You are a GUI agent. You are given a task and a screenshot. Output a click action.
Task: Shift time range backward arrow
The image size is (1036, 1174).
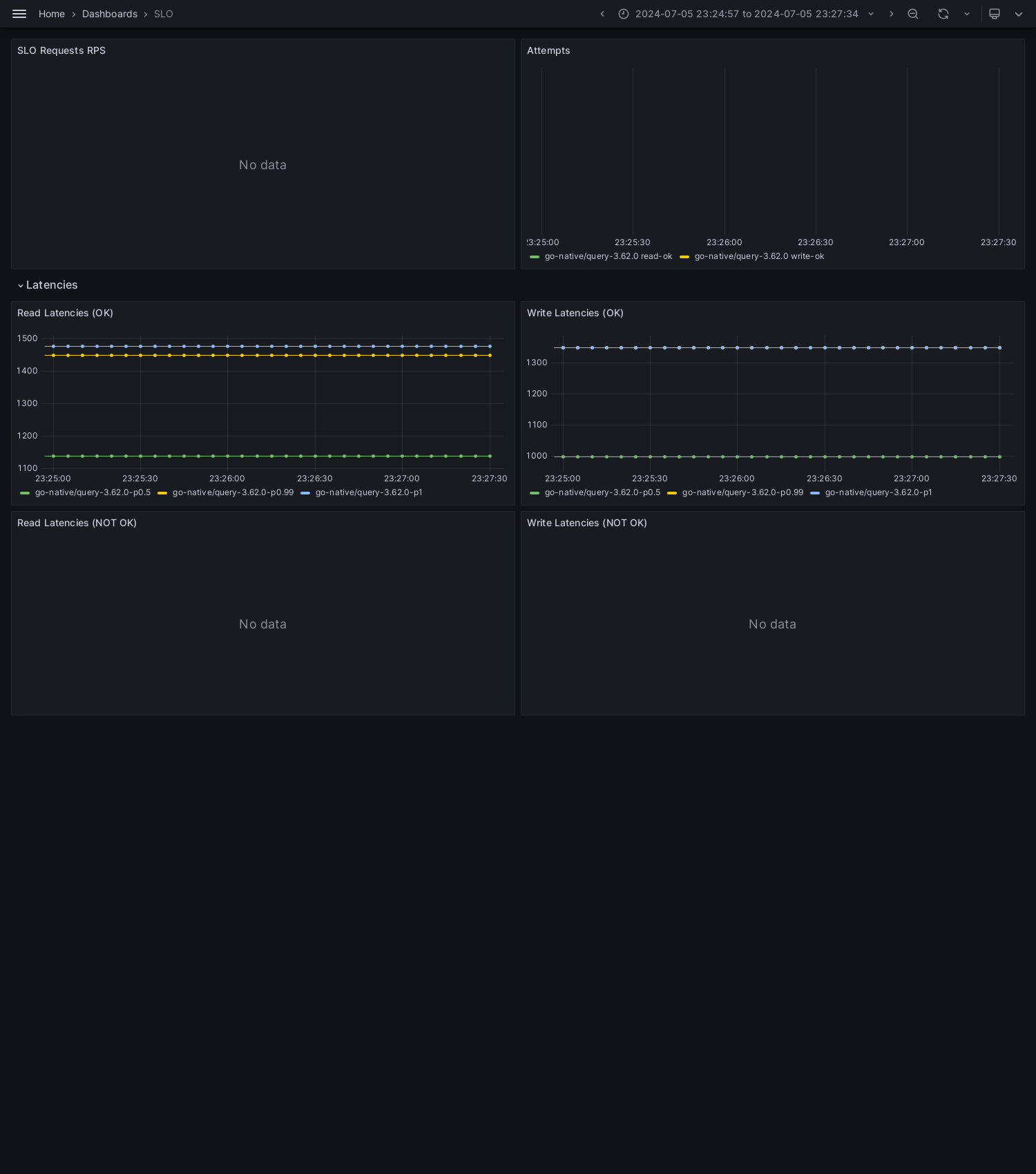click(602, 14)
